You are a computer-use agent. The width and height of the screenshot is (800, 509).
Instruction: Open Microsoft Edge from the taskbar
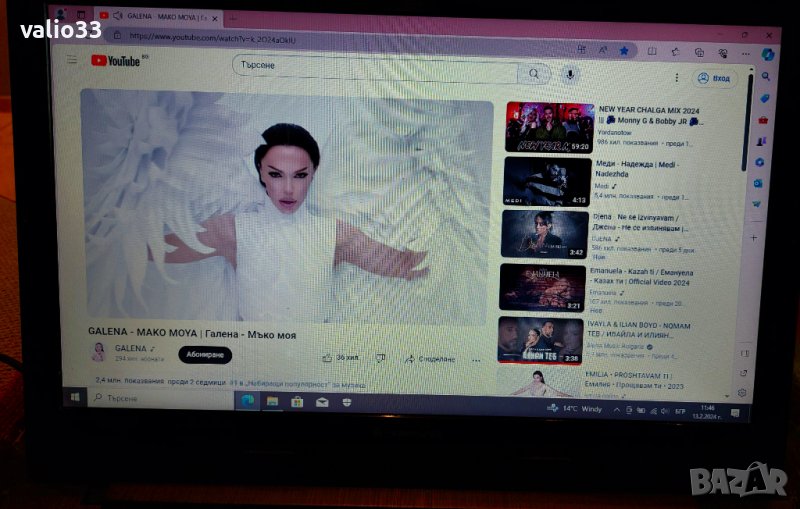point(246,400)
